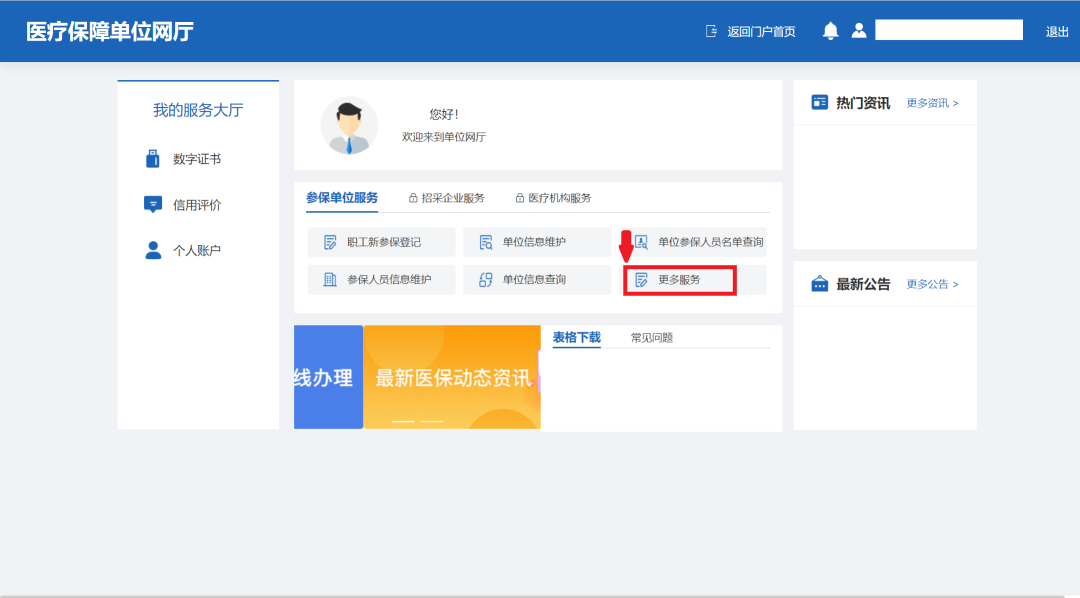Click the 信用评价 chat icon
Image resolution: width=1080 pixels, height=598 pixels.
[153, 205]
